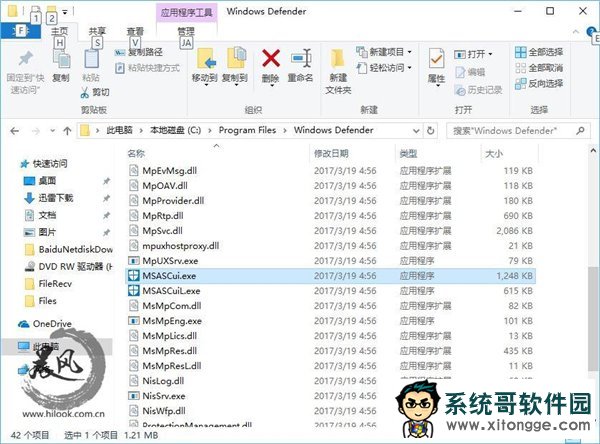Expand the chevron after 此电脑 breadcrumb
The height and width of the screenshot is (444, 600).
pyautogui.click(x=141, y=131)
